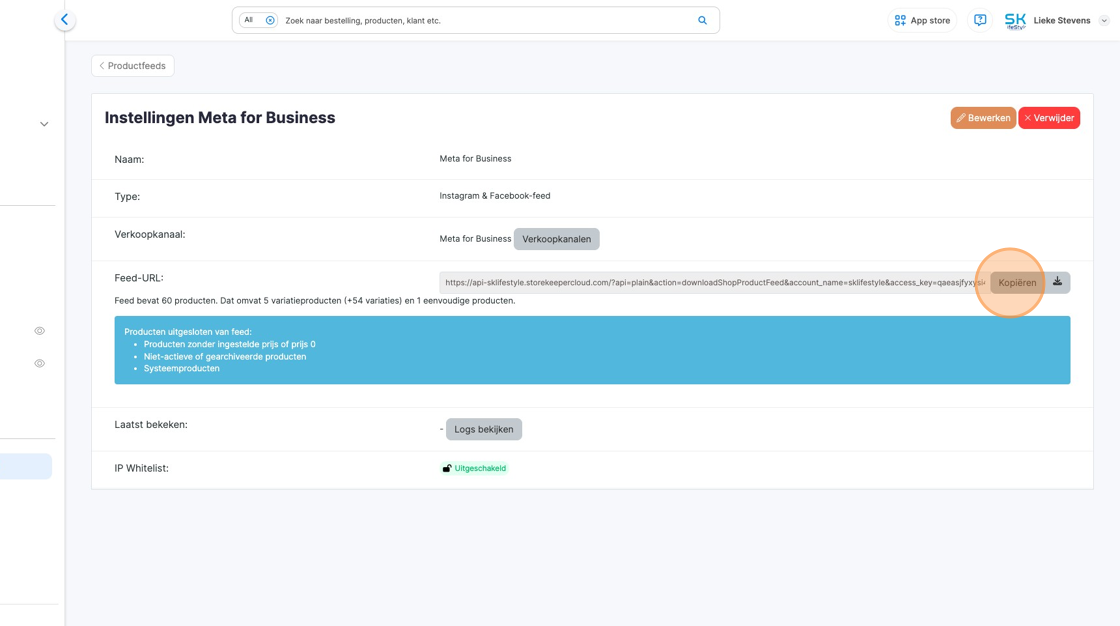Click the Verwijder delete button
1120x626 pixels.
[x=1049, y=118]
